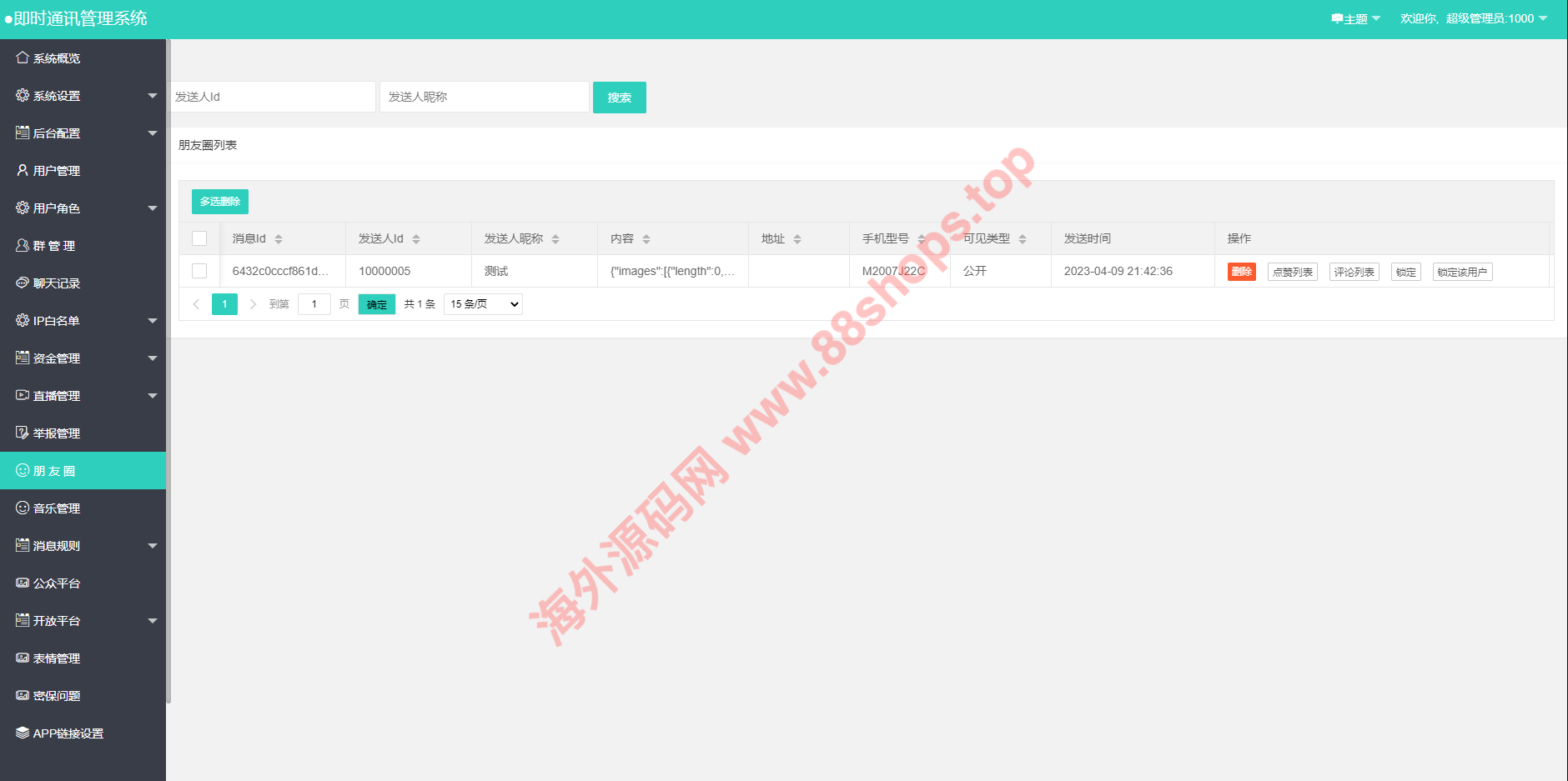Open the 15 条/页 page size dropdown
This screenshot has width=1568, height=781.
pyautogui.click(x=483, y=304)
